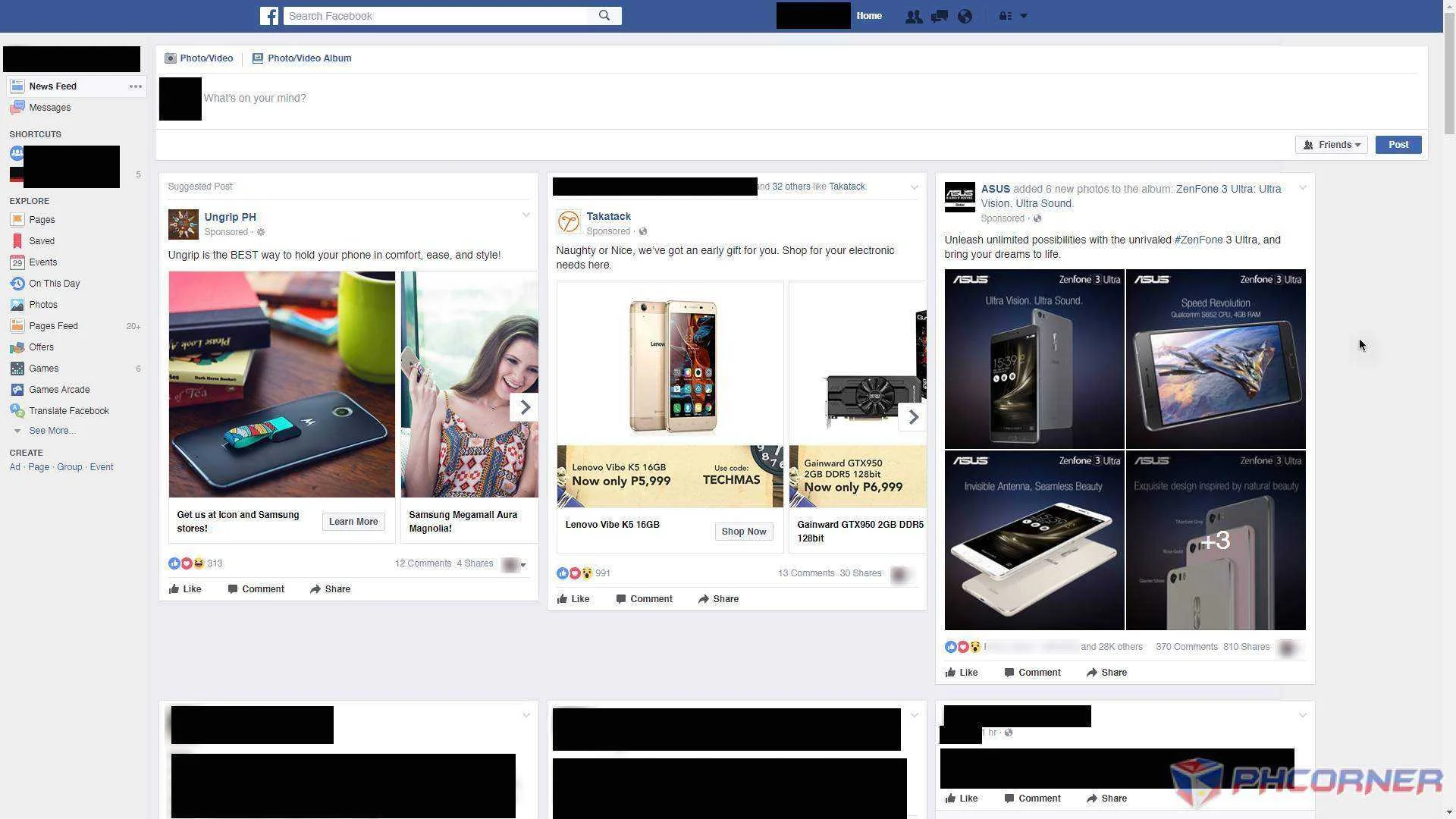Open the Notifications globe icon
Image resolution: width=1456 pixels, height=819 pixels.
pyautogui.click(x=965, y=16)
